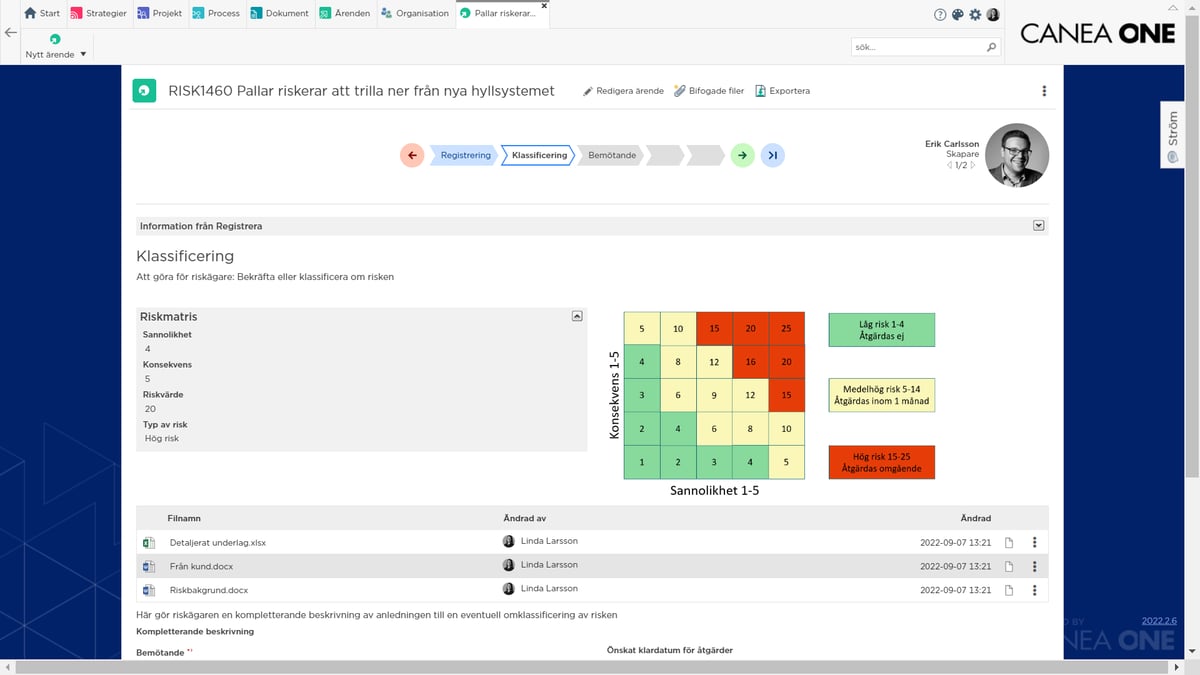Click the Exportera icon
Screen dimensions: 1200x675
click(761, 91)
